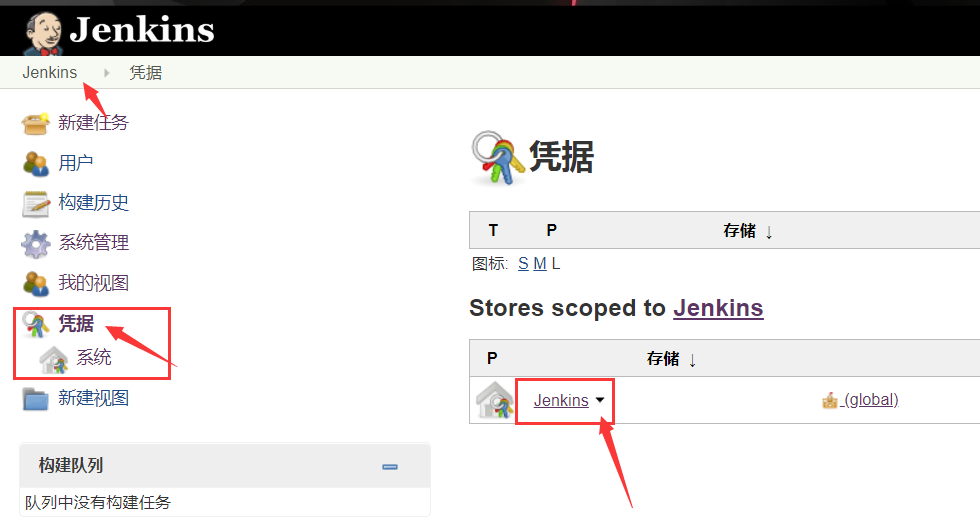The width and height of the screenshot is (980, 531).
Task: Click the 用户 people icon
Action: click(36, 164)
